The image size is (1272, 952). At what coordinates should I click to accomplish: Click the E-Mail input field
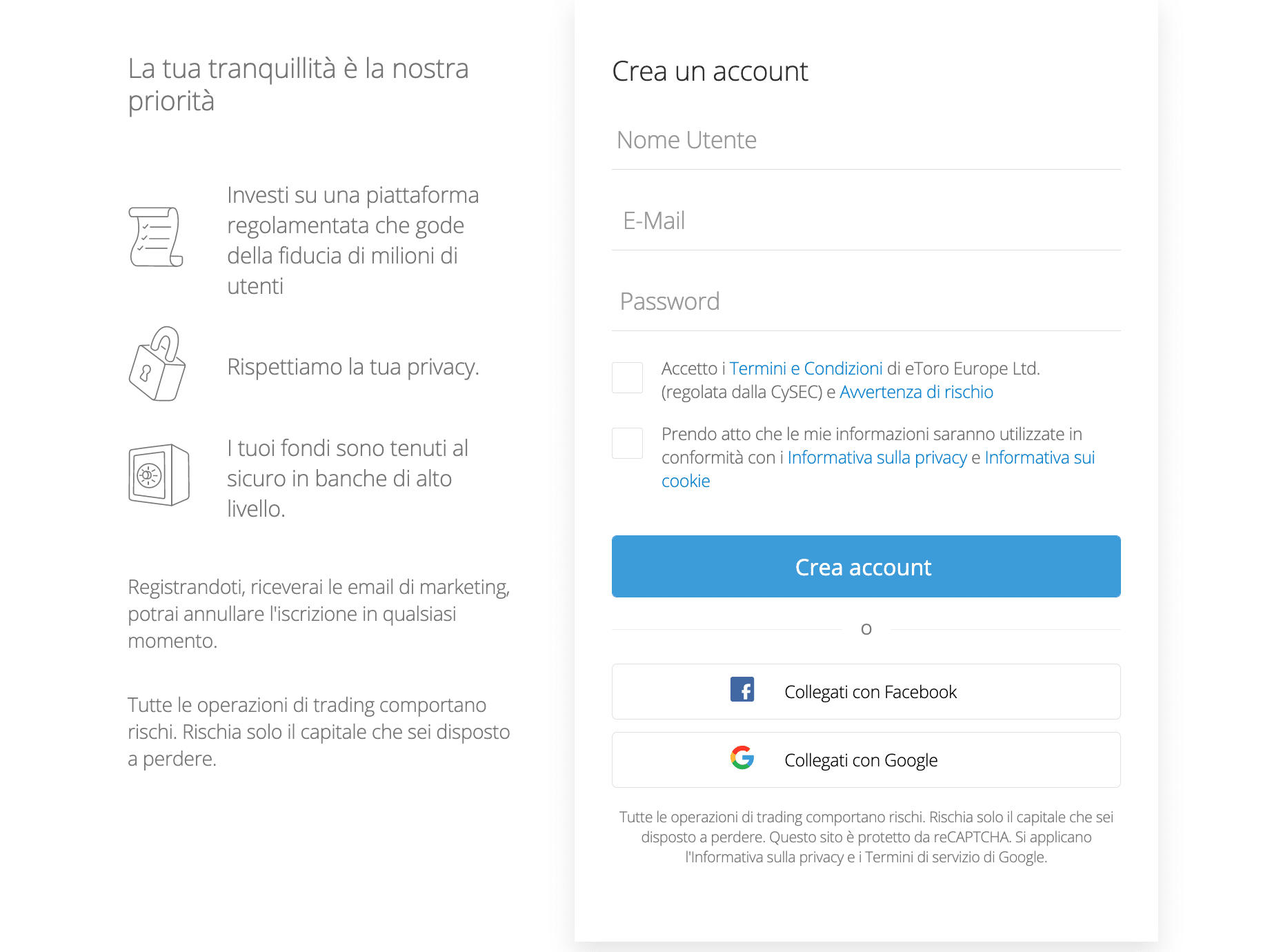click(866, 221)
